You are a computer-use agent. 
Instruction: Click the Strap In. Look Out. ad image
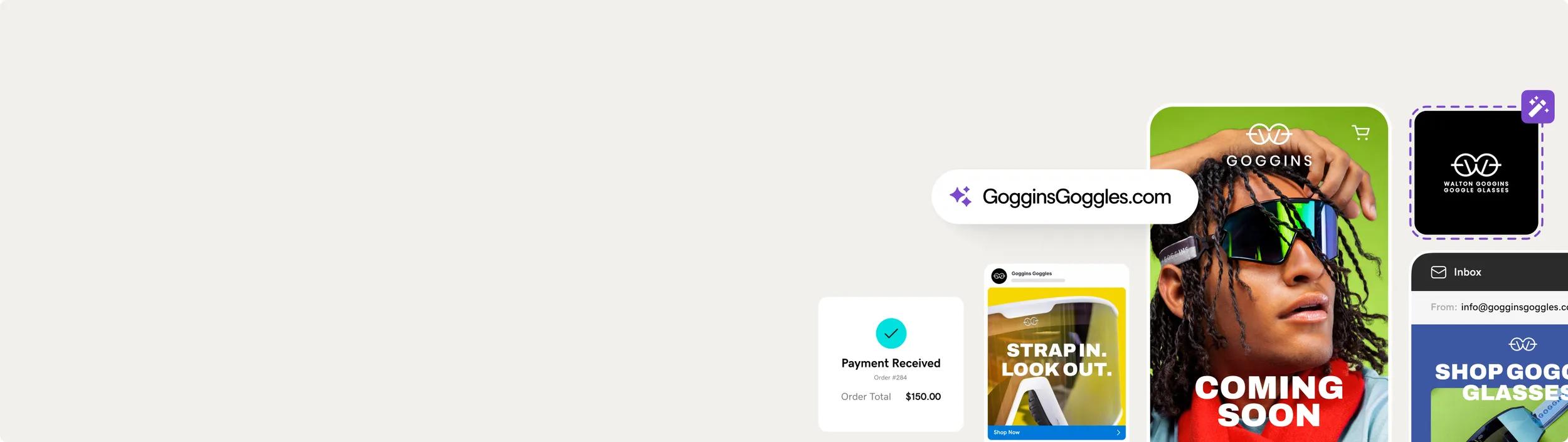tap(1056, 357)
